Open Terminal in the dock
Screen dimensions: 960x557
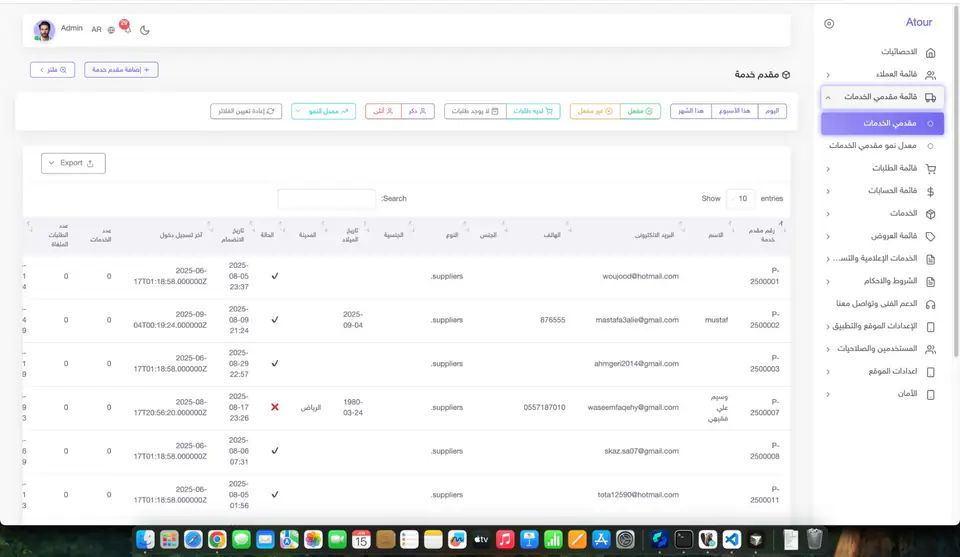pyautogui.click(x=683, y=539)
